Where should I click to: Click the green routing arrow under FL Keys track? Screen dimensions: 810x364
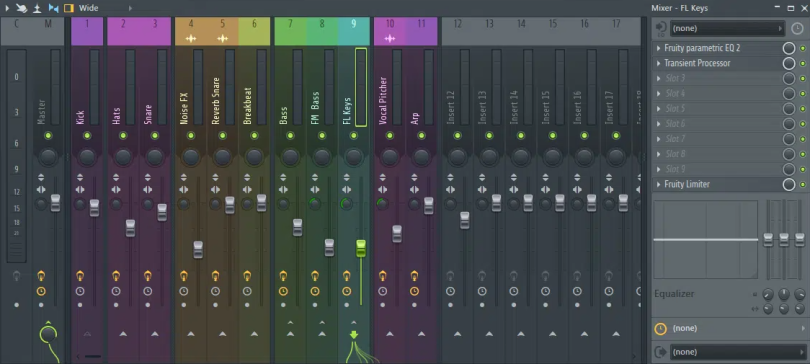point(354,335)
